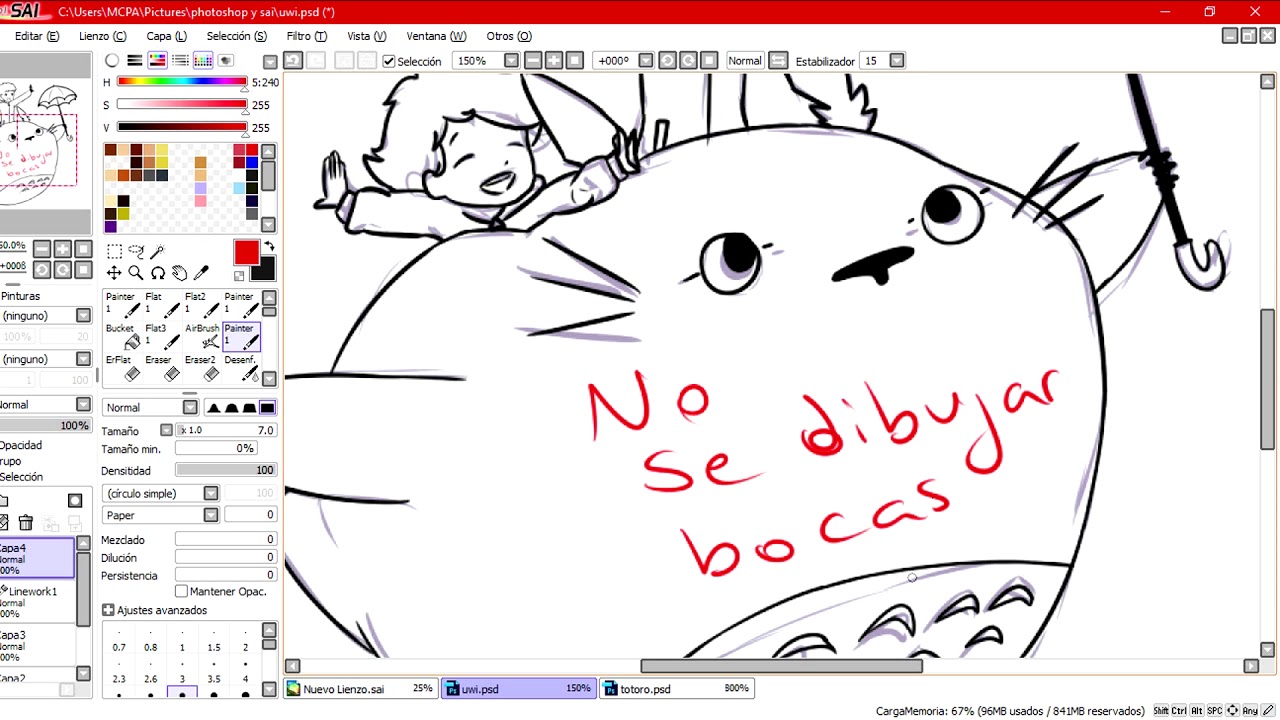Open the Paper texture dropdown
The width and height of the screenshot is (1280, 720).
[211, 515]
